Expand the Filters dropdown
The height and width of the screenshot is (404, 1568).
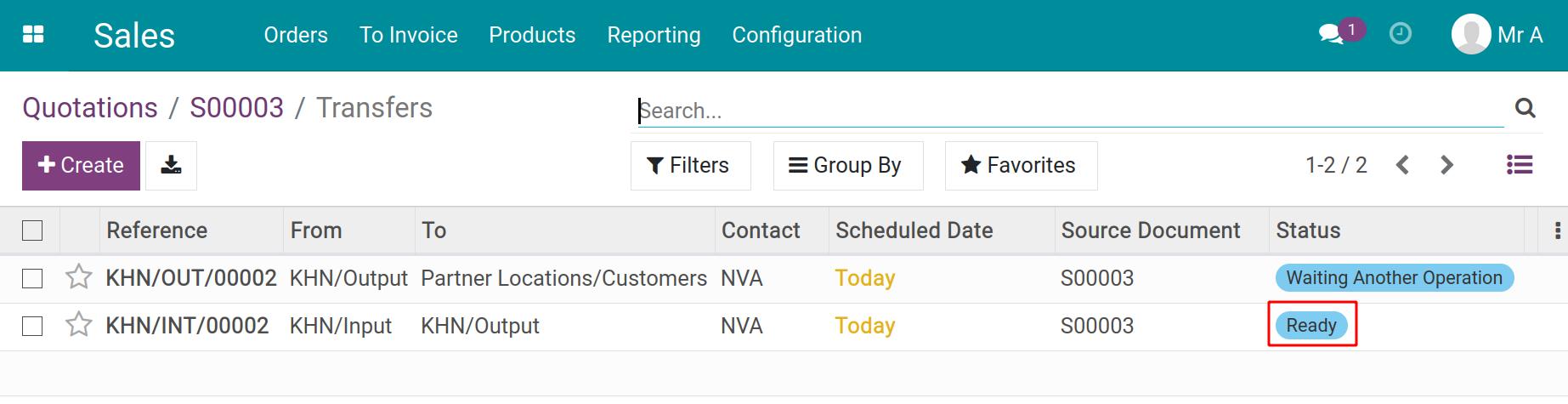pos(690,165)
